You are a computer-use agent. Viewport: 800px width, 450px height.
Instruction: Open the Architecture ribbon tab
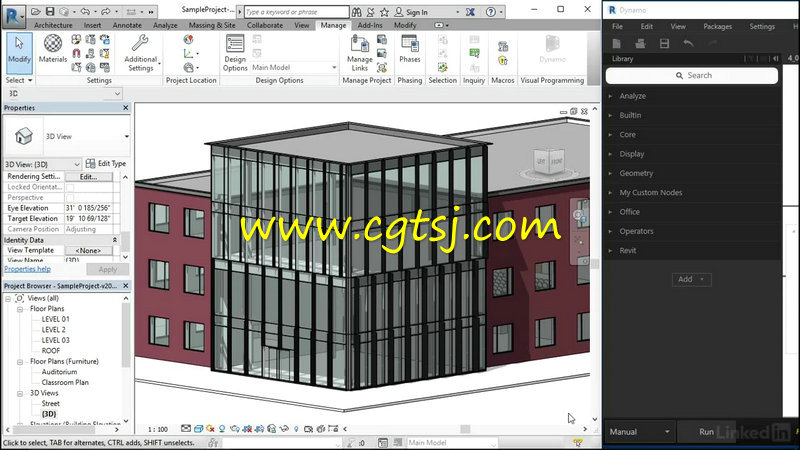pos(53,25)
